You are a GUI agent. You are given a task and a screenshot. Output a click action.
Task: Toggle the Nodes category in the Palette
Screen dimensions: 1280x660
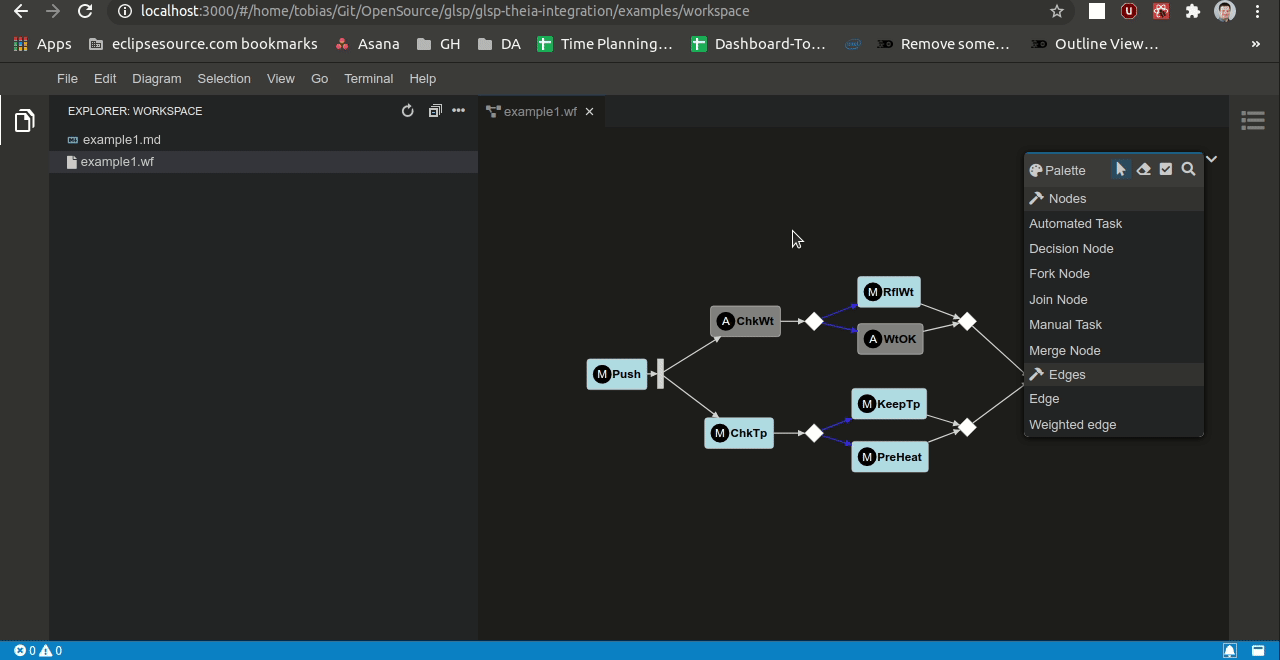coord(1067,198)
